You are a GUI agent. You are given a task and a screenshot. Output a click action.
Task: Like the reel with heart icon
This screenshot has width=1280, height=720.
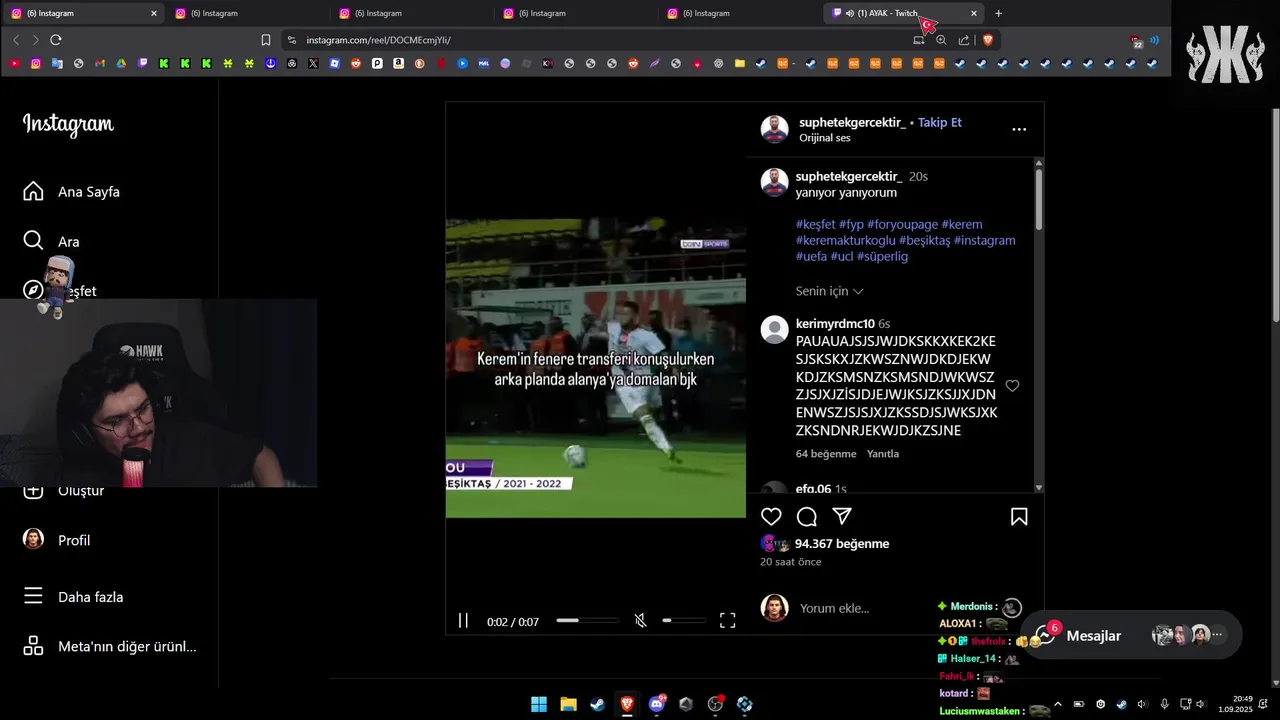coord(771,517)
